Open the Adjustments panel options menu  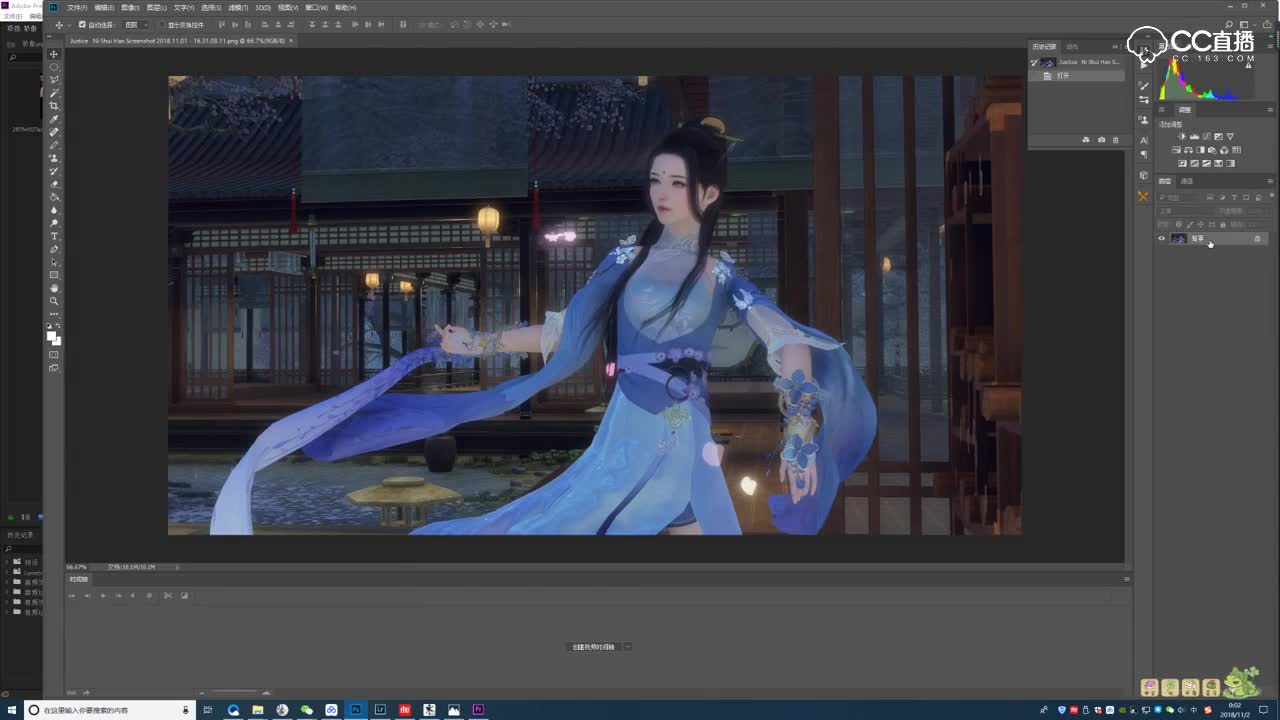(x=1268, y=109)
